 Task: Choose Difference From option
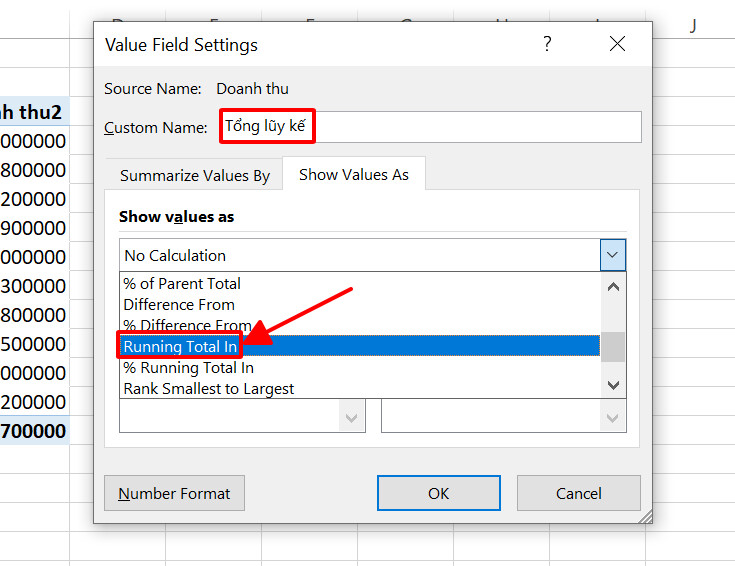(x=360, y=305)
